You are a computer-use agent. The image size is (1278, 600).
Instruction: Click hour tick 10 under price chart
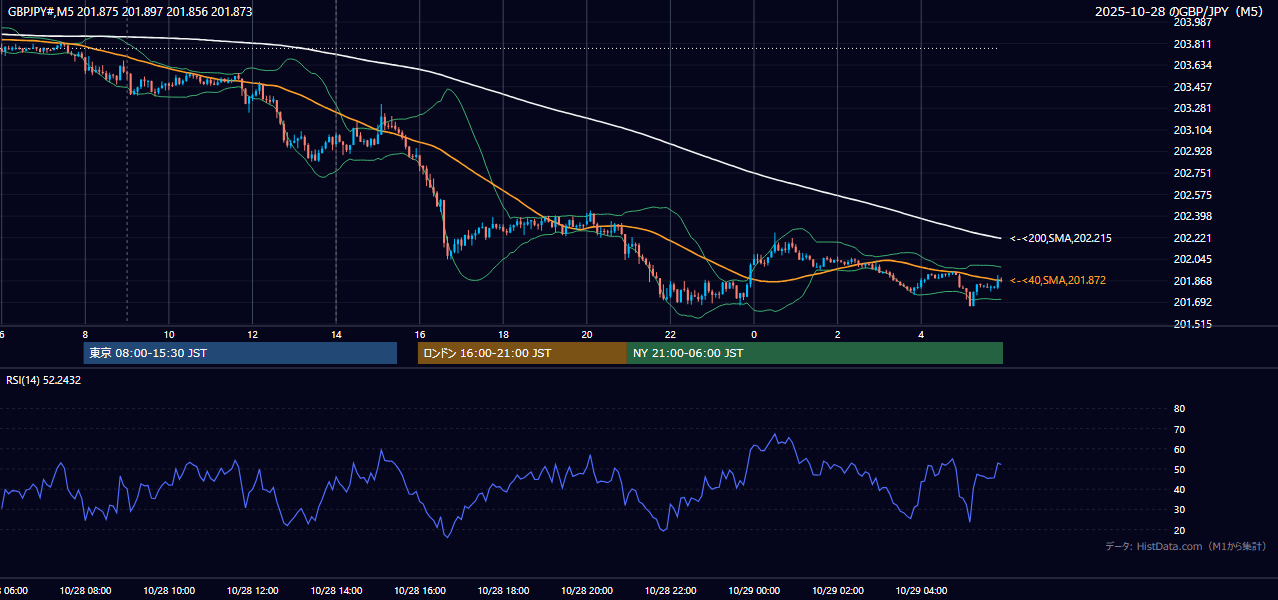tap(169, 334)
